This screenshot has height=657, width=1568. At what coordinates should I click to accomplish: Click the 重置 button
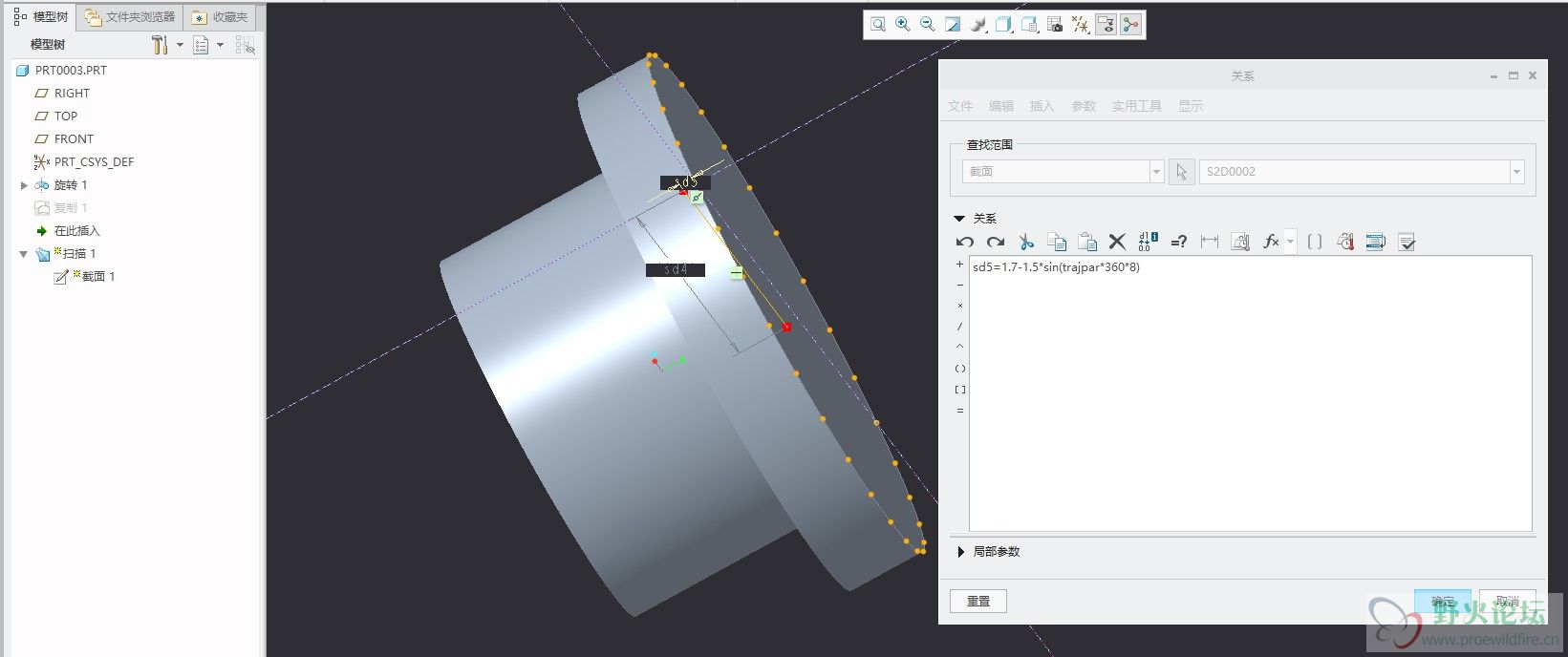[x=978, y=601]
